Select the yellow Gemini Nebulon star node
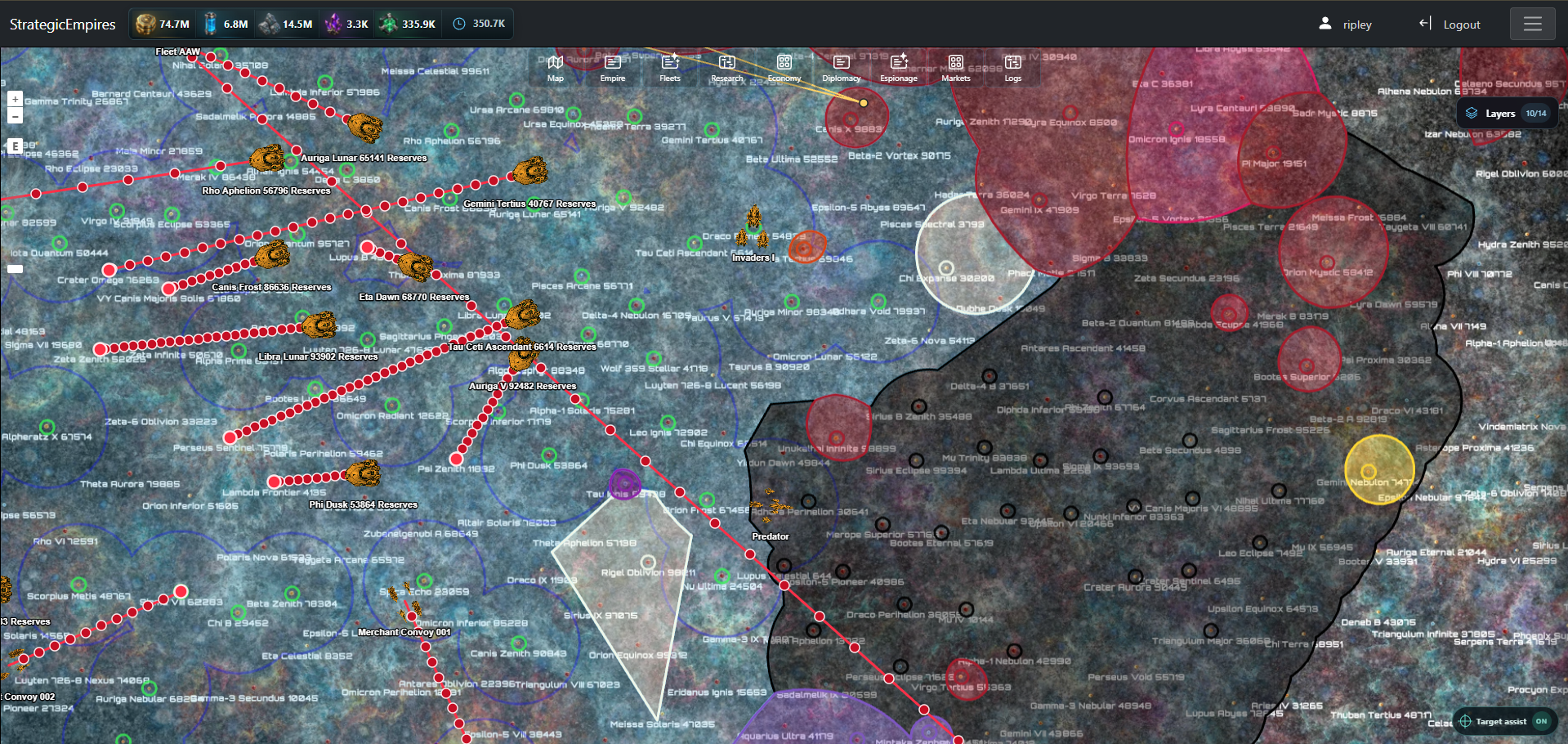Screen dimensions: 1568x744 [x=1369, y=471]
